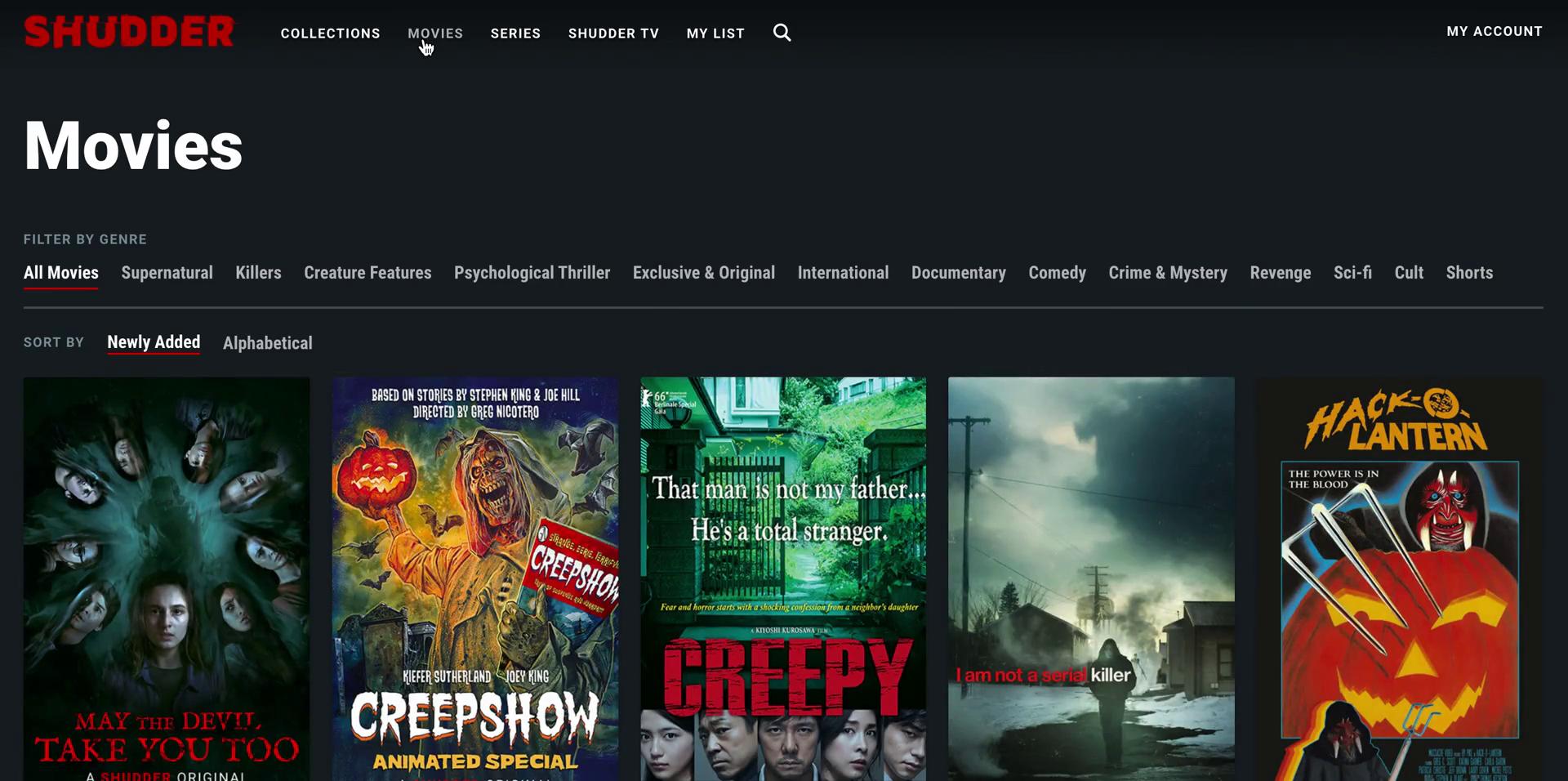The width and height of the screenshot is (1568, 781).
Task: Select the All Movies genre tab
Action: [x=61, y=273]
